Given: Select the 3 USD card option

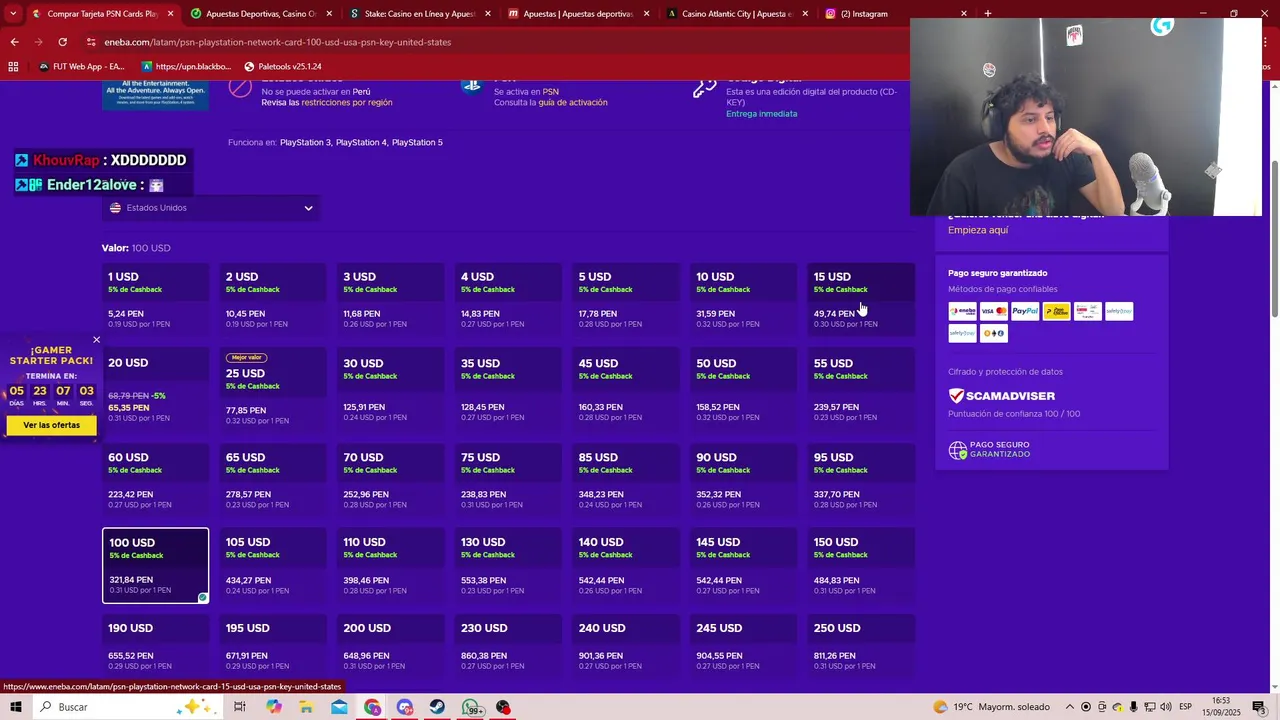Looking at the screenshot, I should pos(391,299).
